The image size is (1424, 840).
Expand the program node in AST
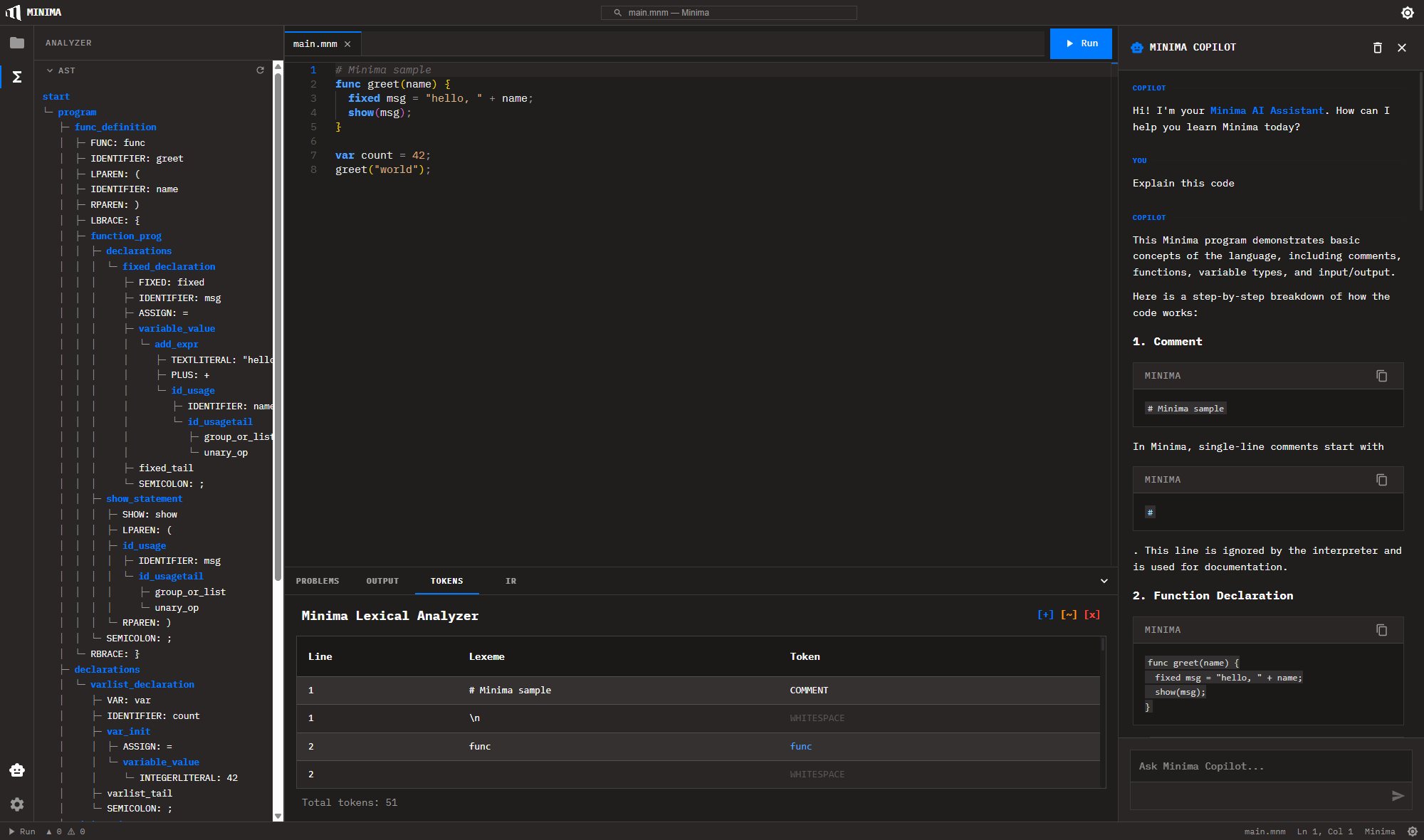click(x=77, y=112)
